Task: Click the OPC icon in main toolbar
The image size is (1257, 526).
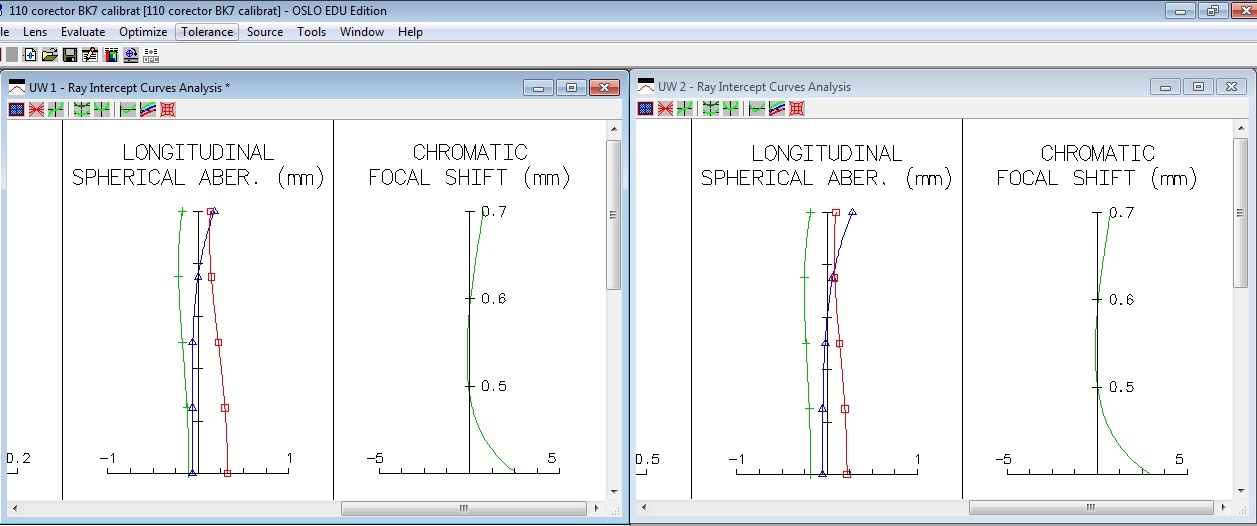Action: pyautogui.click(x=151, y=55)
